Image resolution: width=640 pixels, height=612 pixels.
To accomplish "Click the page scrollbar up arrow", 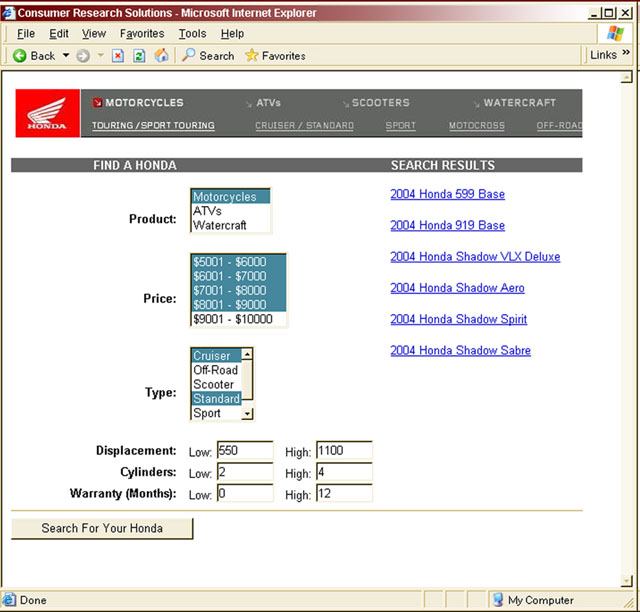I will click(627, 77).
